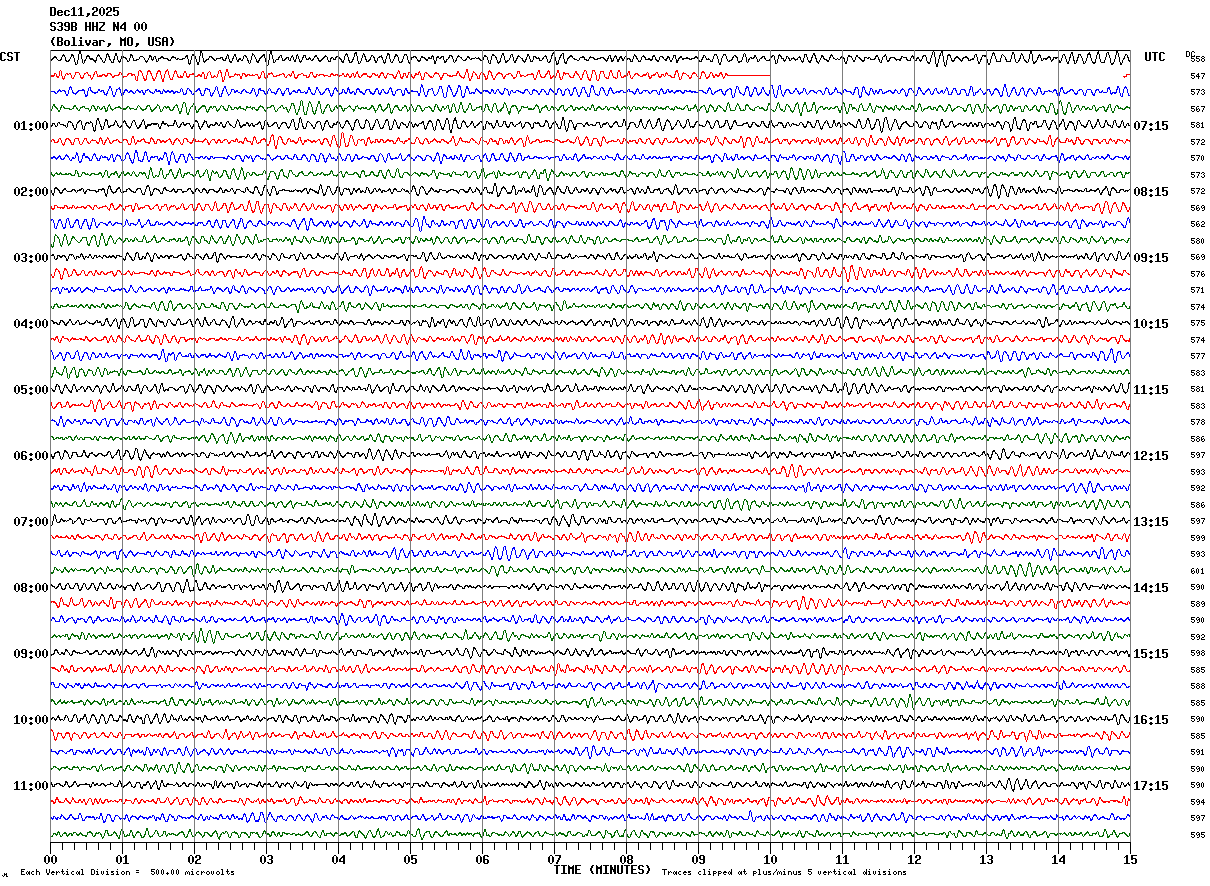Click the DC offset value "562"
Screen dimensions: 1210x886
click(x=1197, y=225)
